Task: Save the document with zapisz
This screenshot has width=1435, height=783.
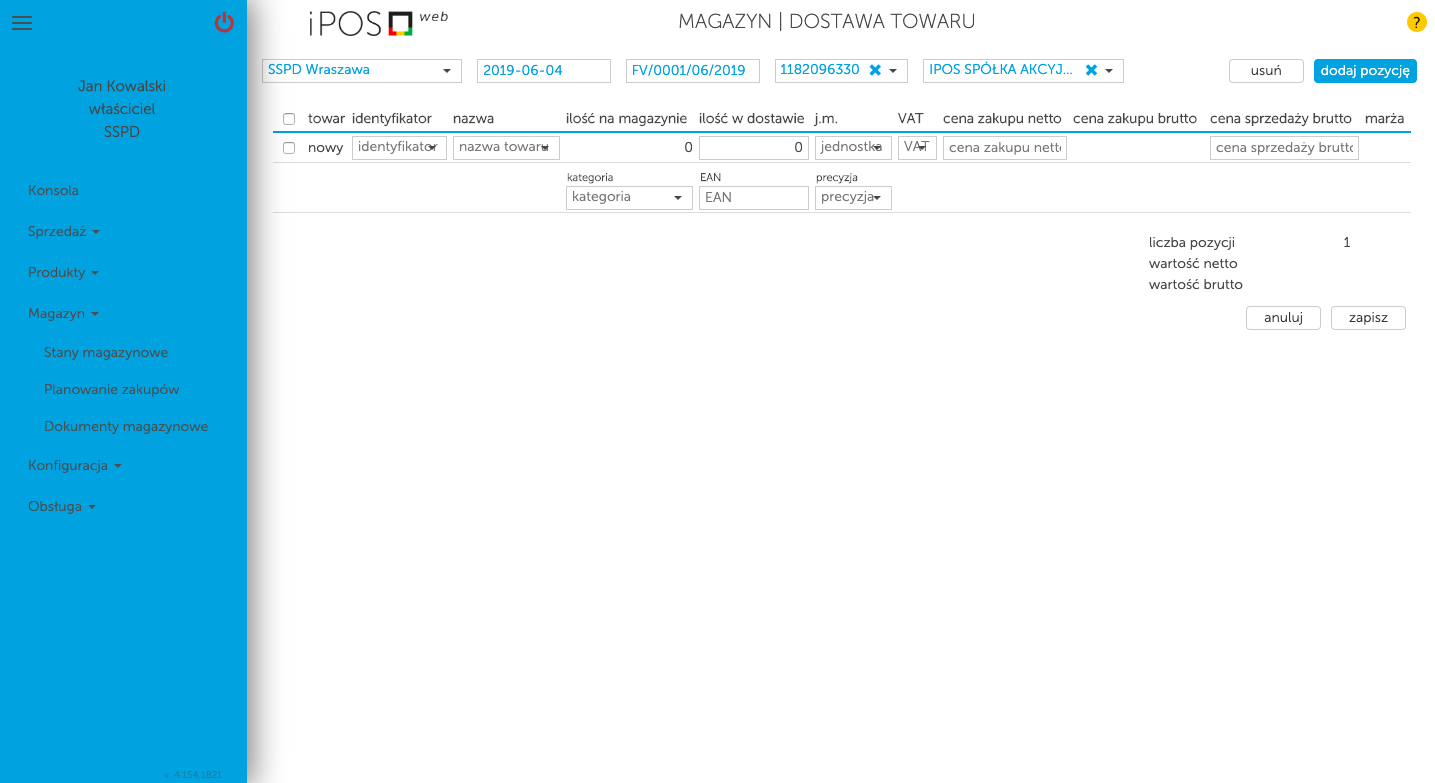Action: click(1368, 317)
